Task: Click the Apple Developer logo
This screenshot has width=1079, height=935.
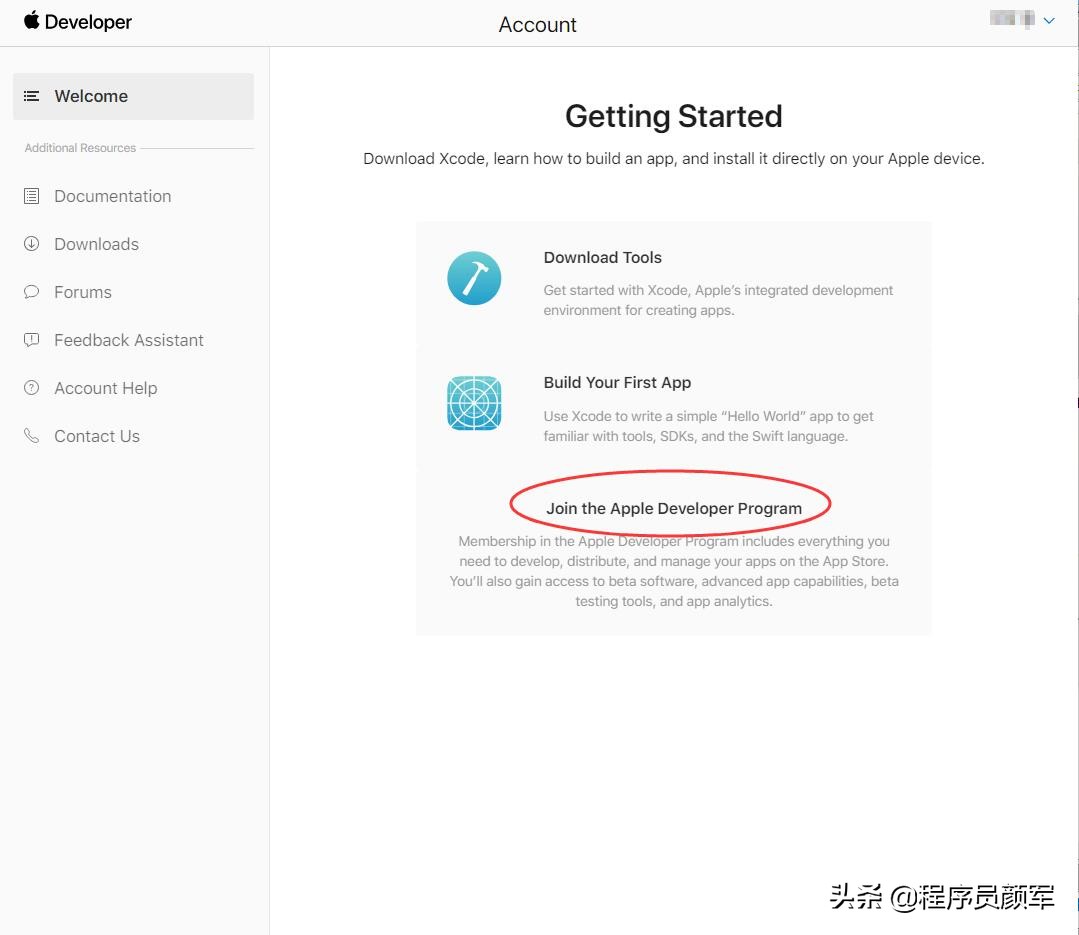Action: tap(77, 21)
